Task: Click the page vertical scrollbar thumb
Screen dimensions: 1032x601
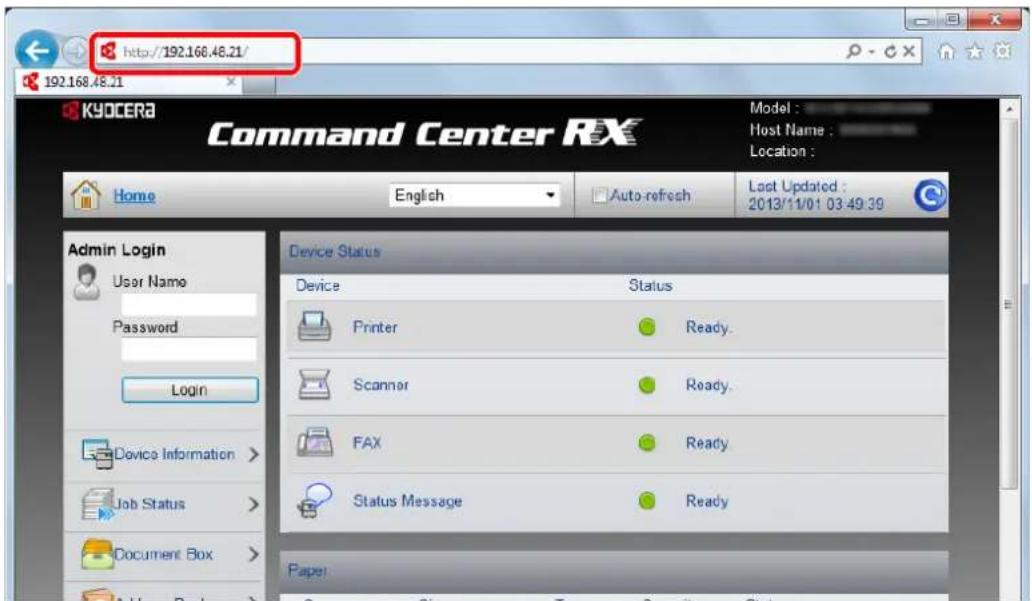Action: [1009, 304]
